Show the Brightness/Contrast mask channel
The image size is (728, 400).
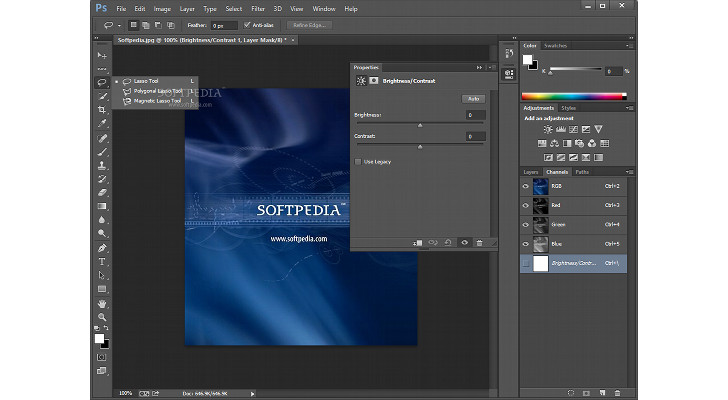click(x=526, y=263)
